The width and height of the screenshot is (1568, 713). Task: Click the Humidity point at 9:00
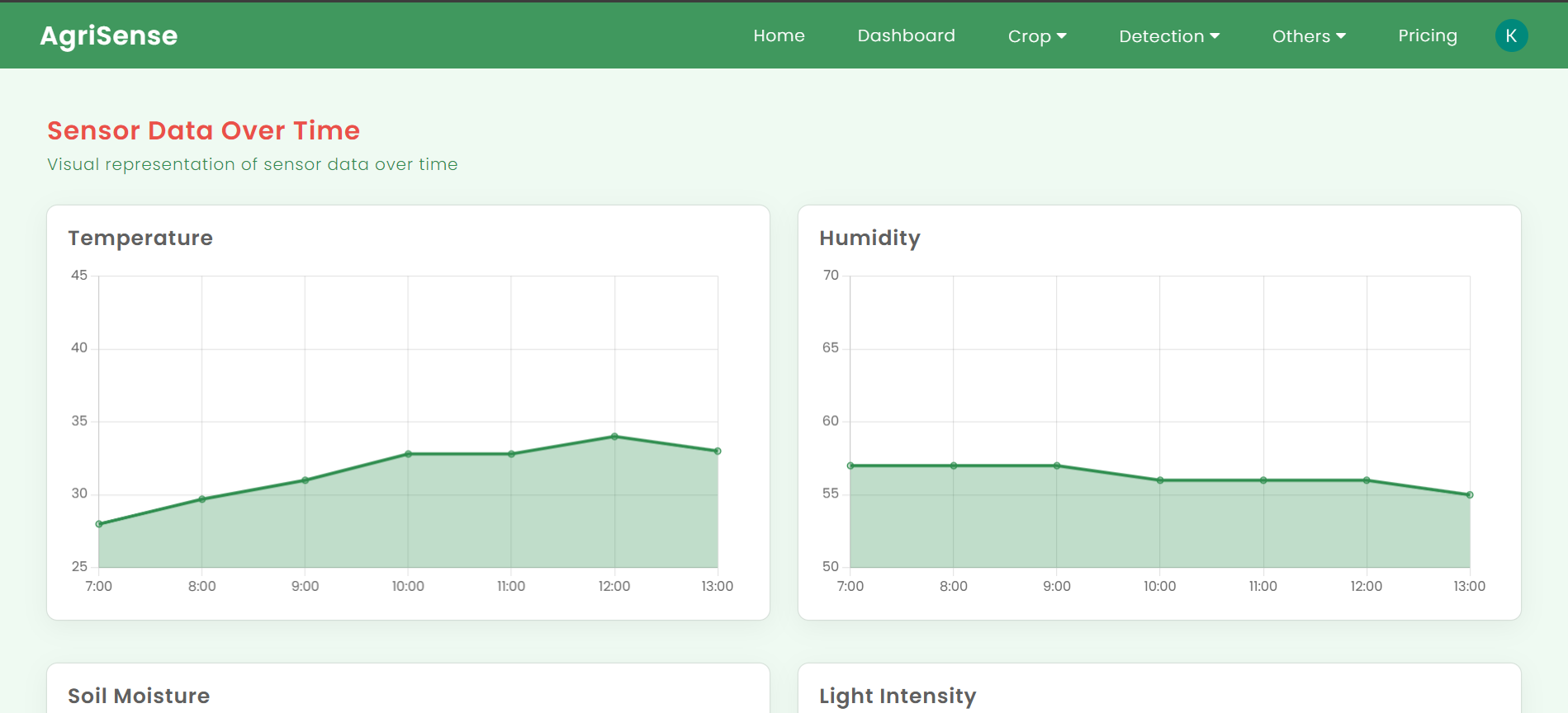click(1057, 466)
